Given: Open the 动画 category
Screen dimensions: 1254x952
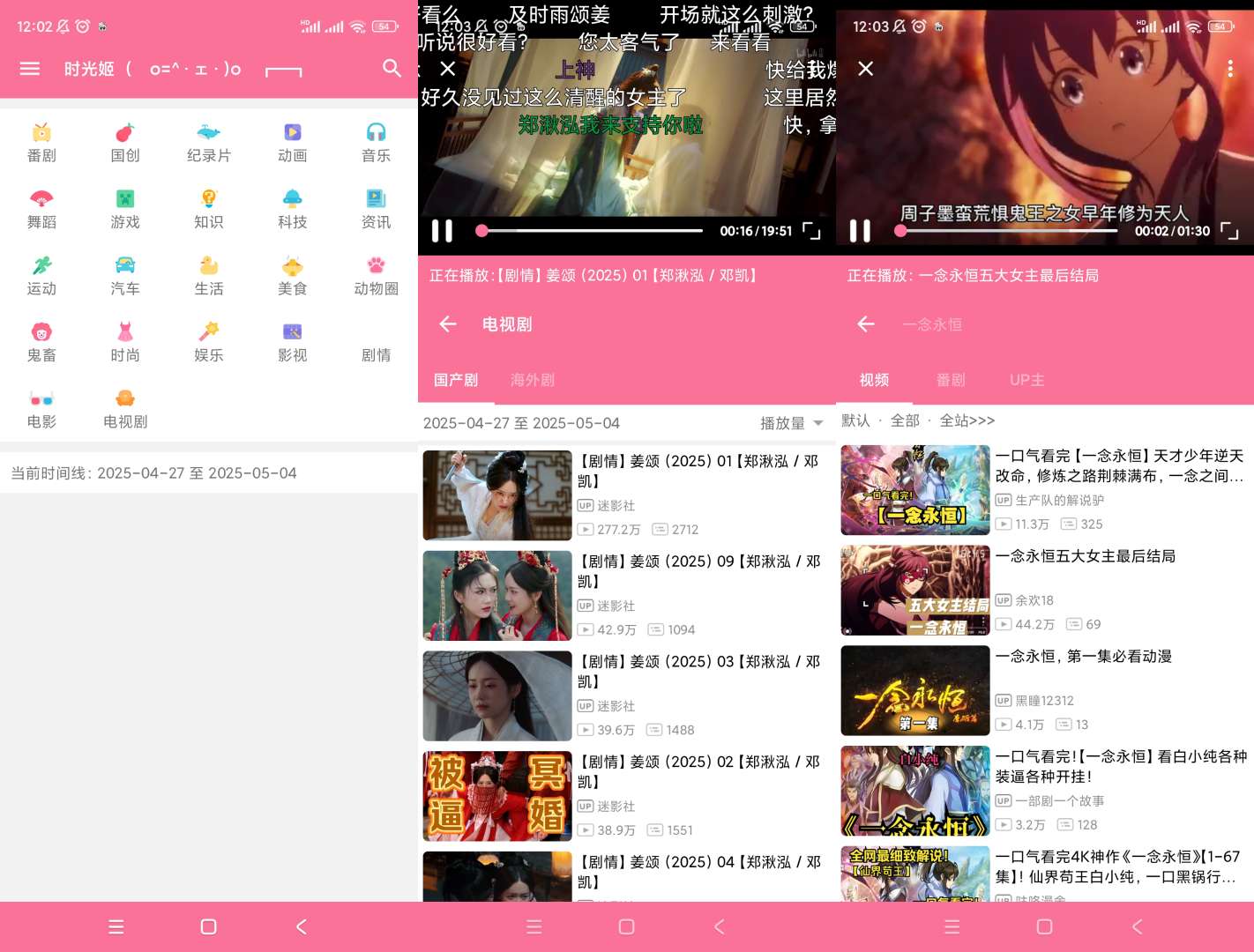Looking at the screenshot, I should [x=293, y=144].
